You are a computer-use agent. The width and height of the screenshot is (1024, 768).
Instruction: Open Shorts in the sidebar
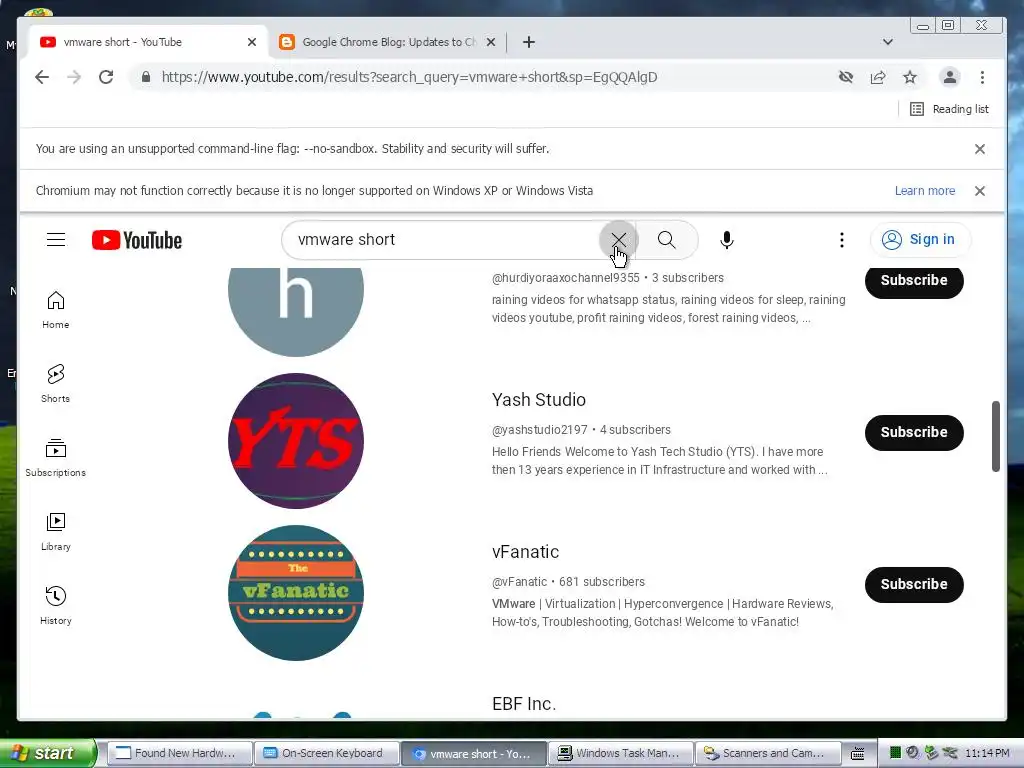point(56,384)
